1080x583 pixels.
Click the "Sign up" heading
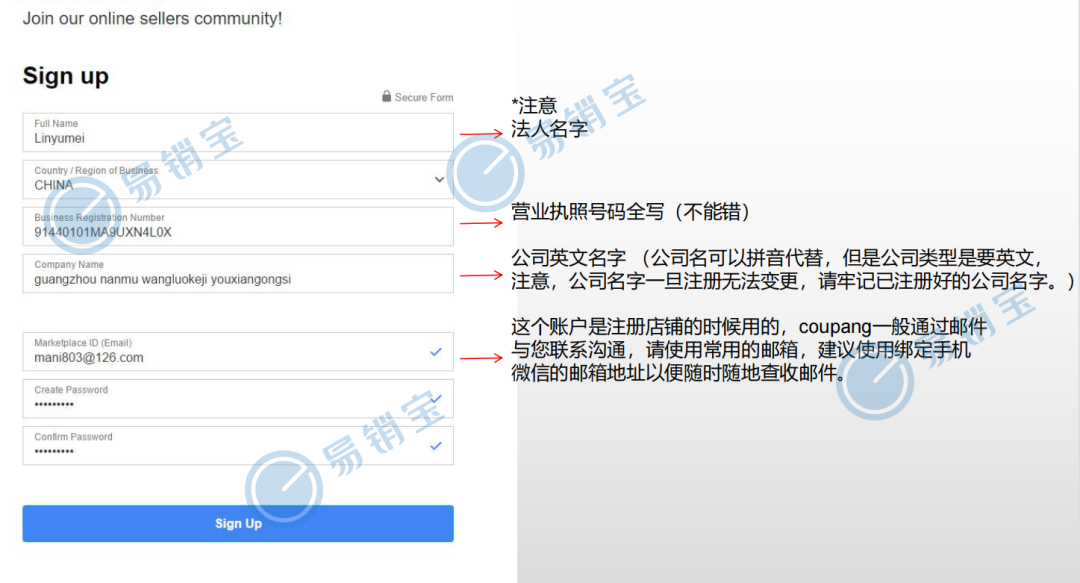65,76
